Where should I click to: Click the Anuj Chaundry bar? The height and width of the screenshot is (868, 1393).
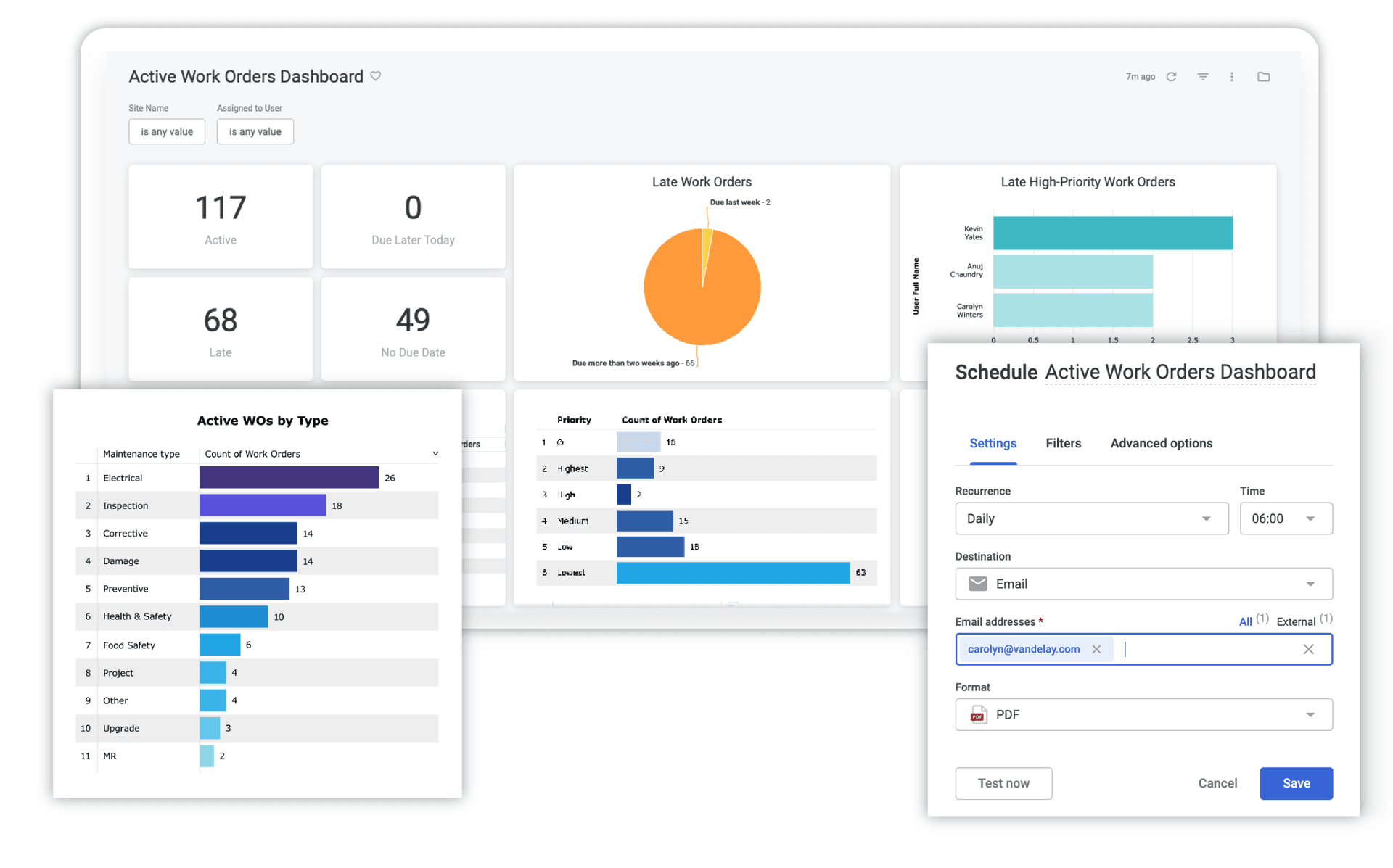[x=1072, y=271]
